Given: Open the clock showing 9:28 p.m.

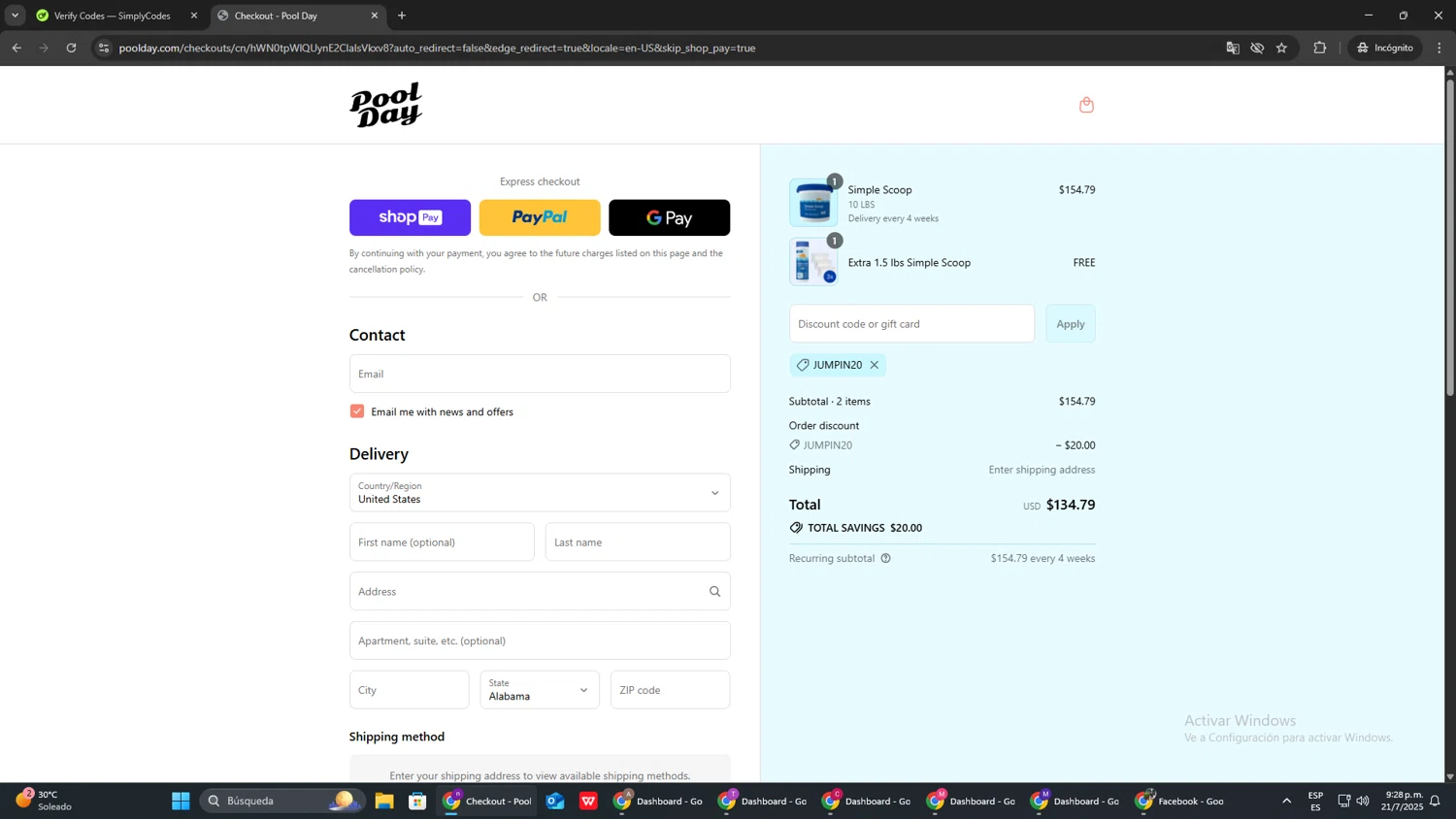Looking at the screenshot, I should coord(1404,801).
